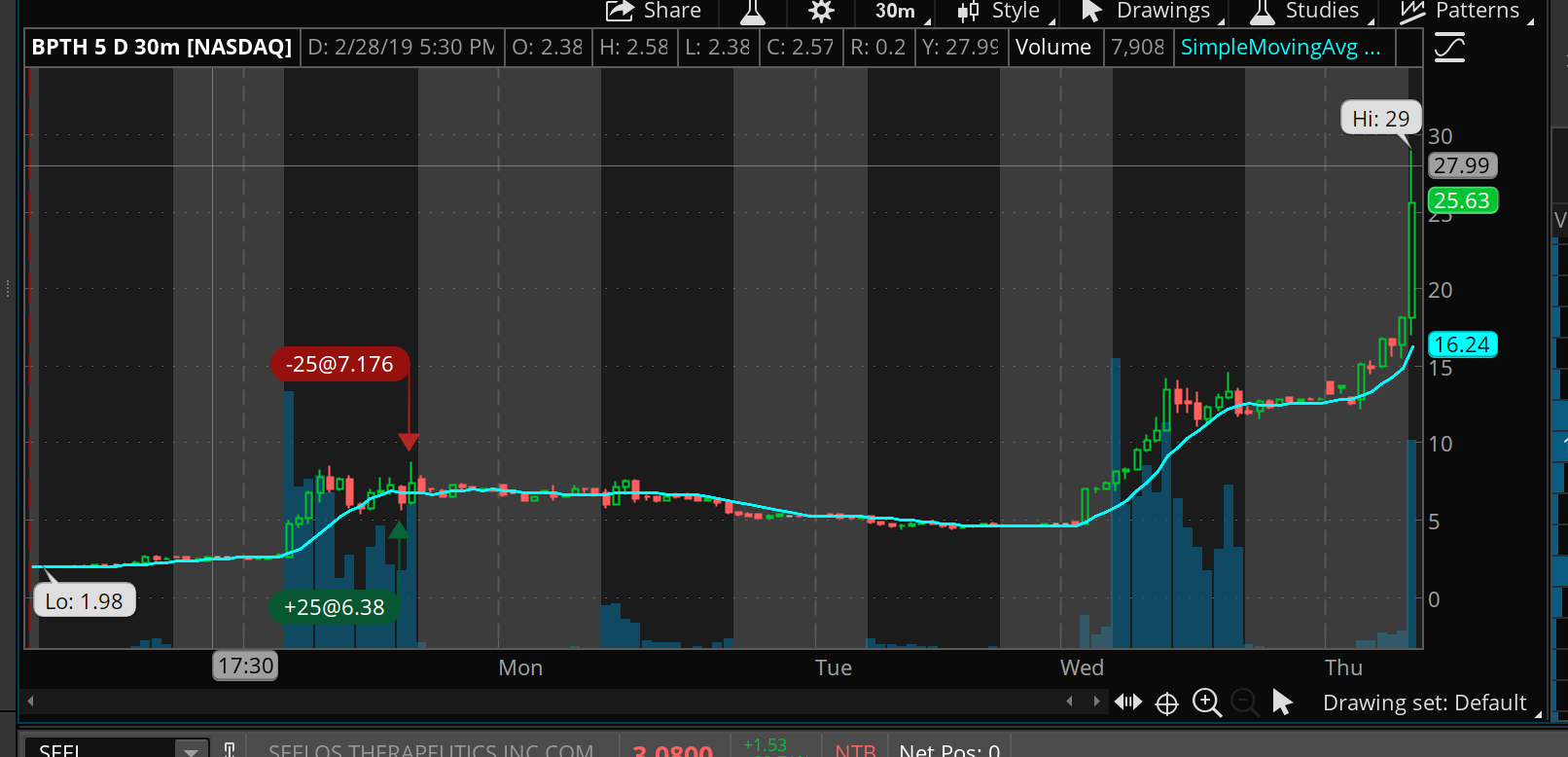The width and height of the screenshot is (1568, 757).
Task: Click the Net Pos: 0 readout
Action: (949, 749)
